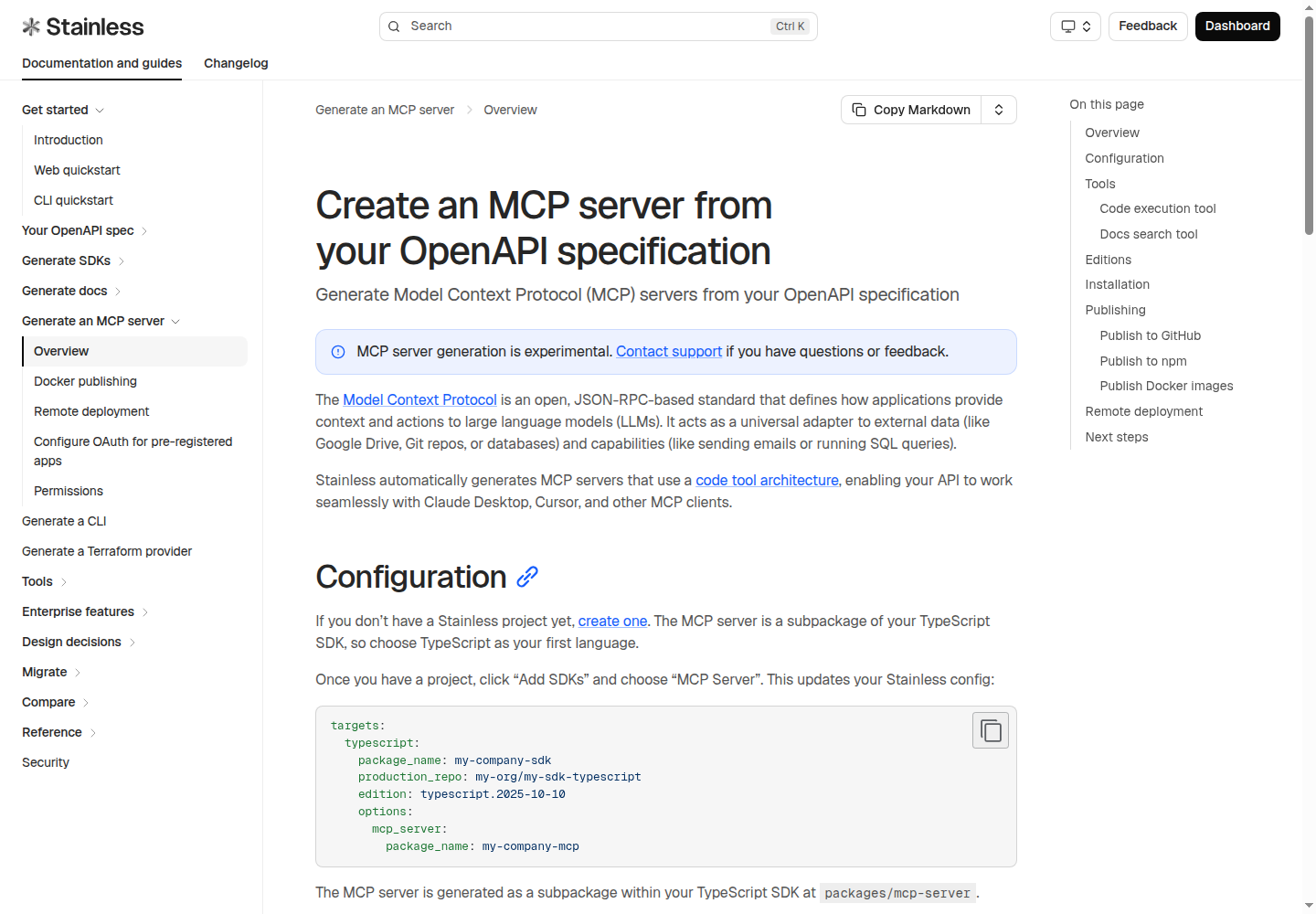
Task: Jump to Overview in On this page
Action: point(1112,133)
